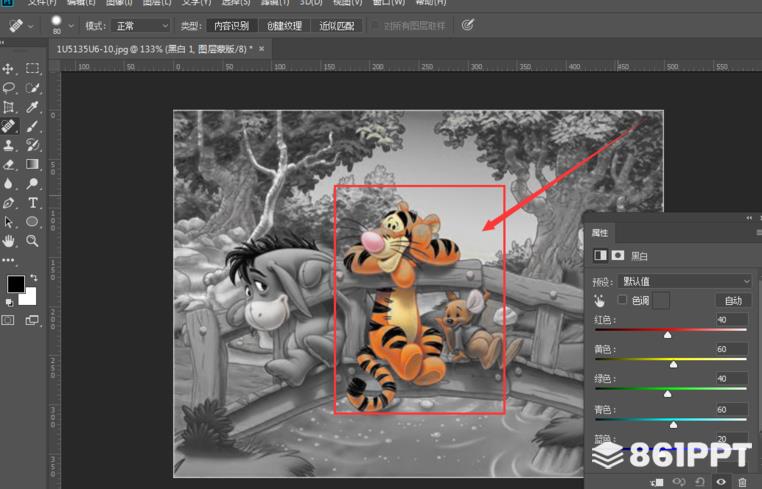Viewport: 762px width, 489px height.
Task: Choose the 创建纹理 type option
Action: [x=284, y=26]
